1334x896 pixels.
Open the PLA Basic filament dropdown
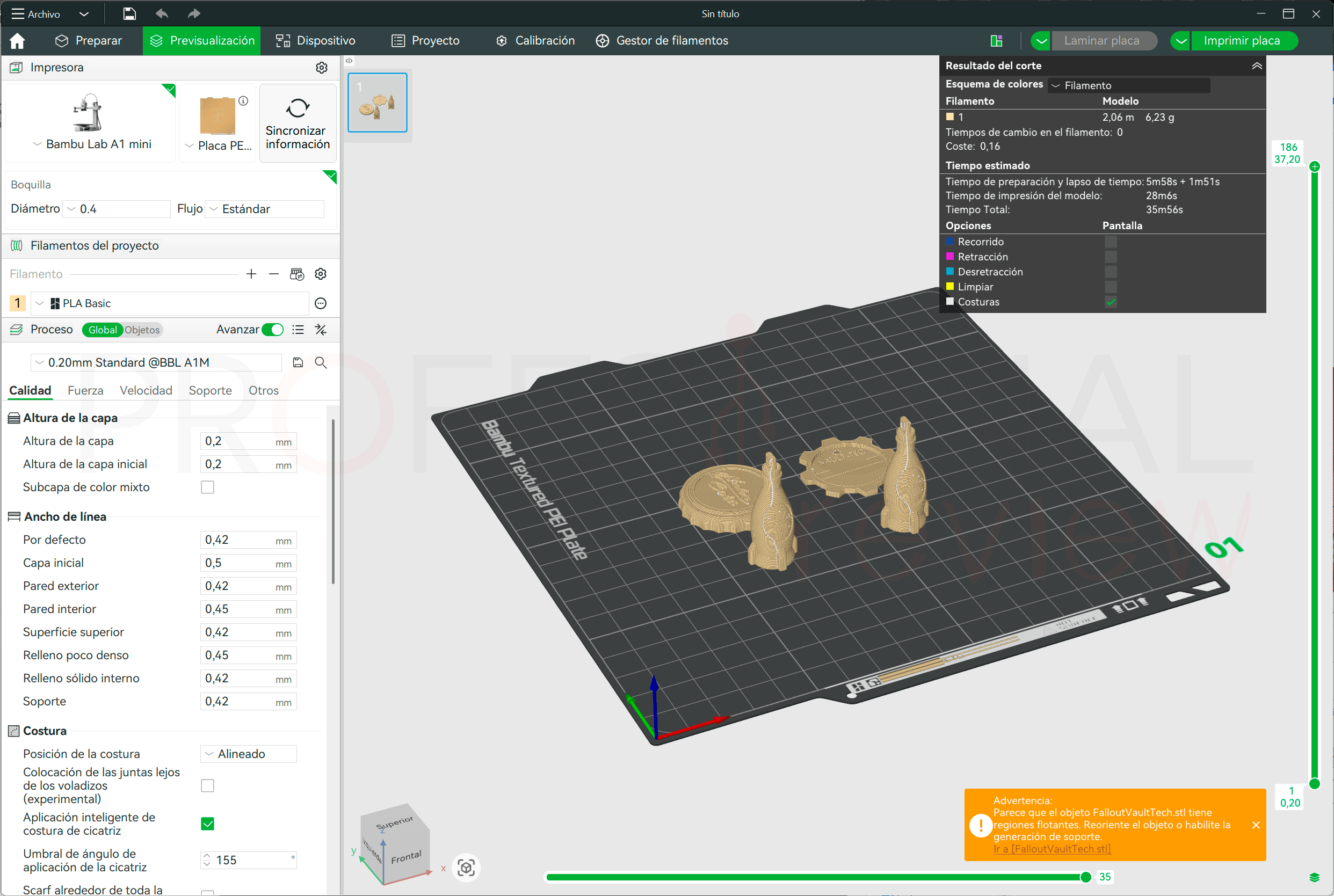(170, 303)
